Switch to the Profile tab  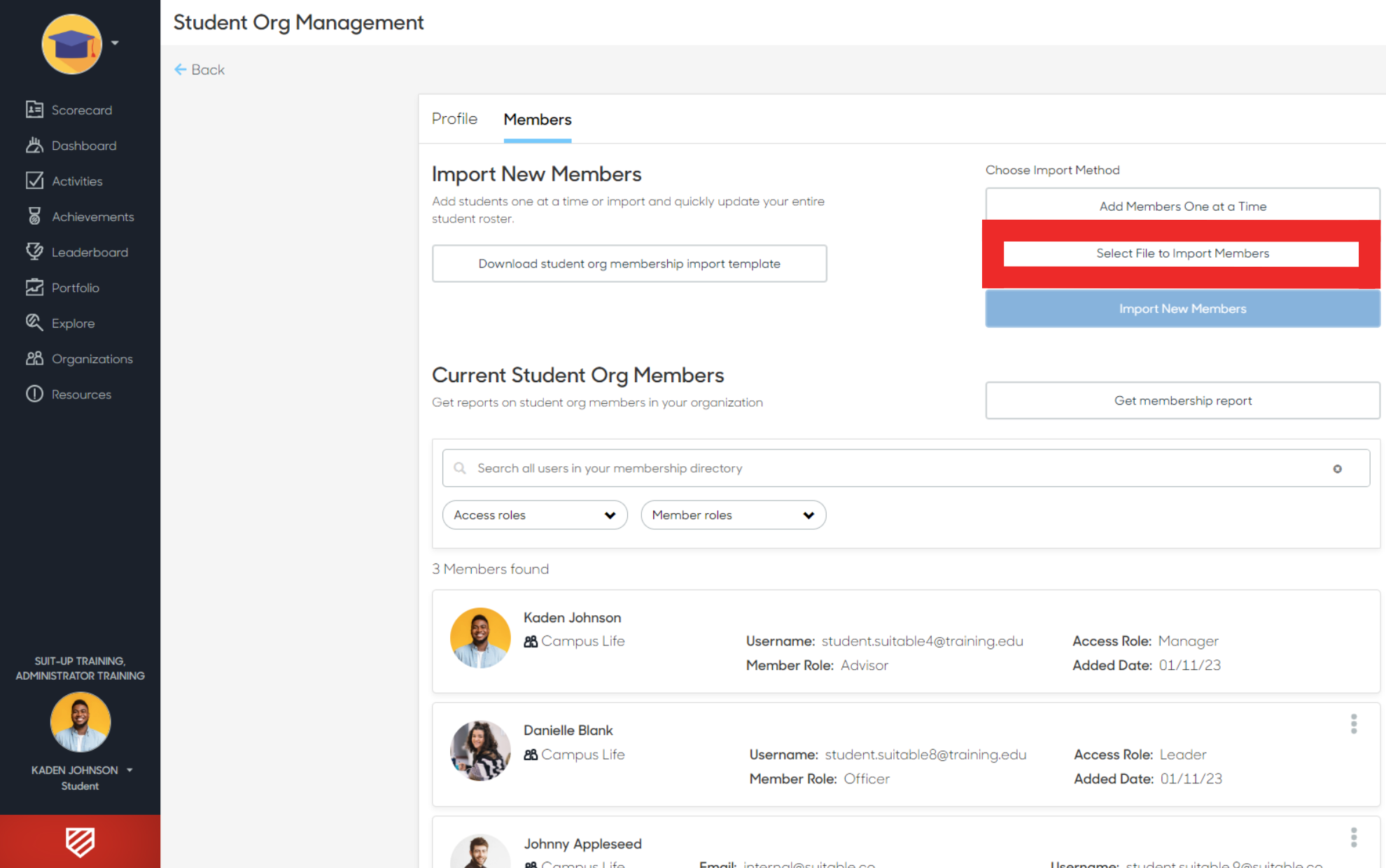454,119
